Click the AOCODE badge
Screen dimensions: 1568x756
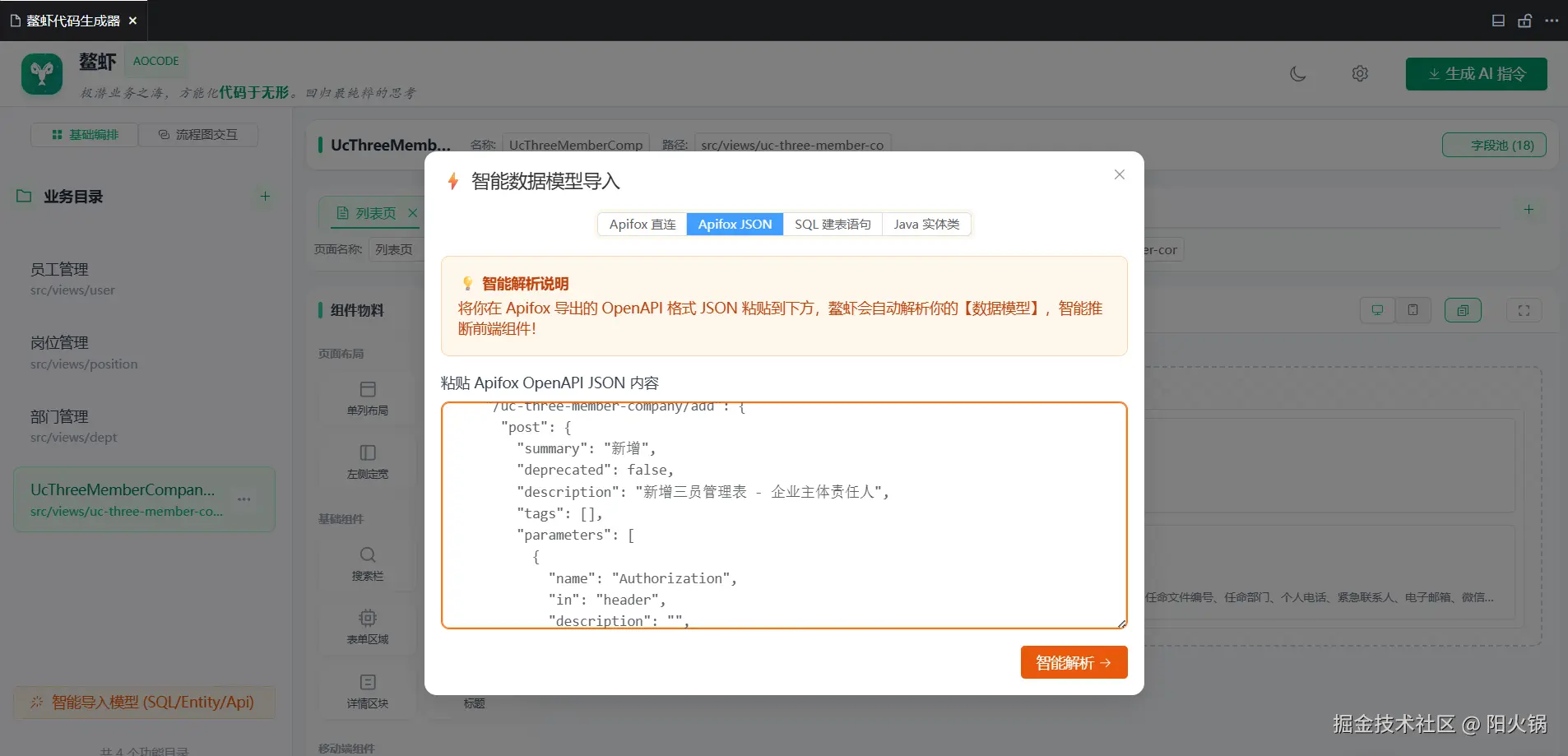coord(155,61)
